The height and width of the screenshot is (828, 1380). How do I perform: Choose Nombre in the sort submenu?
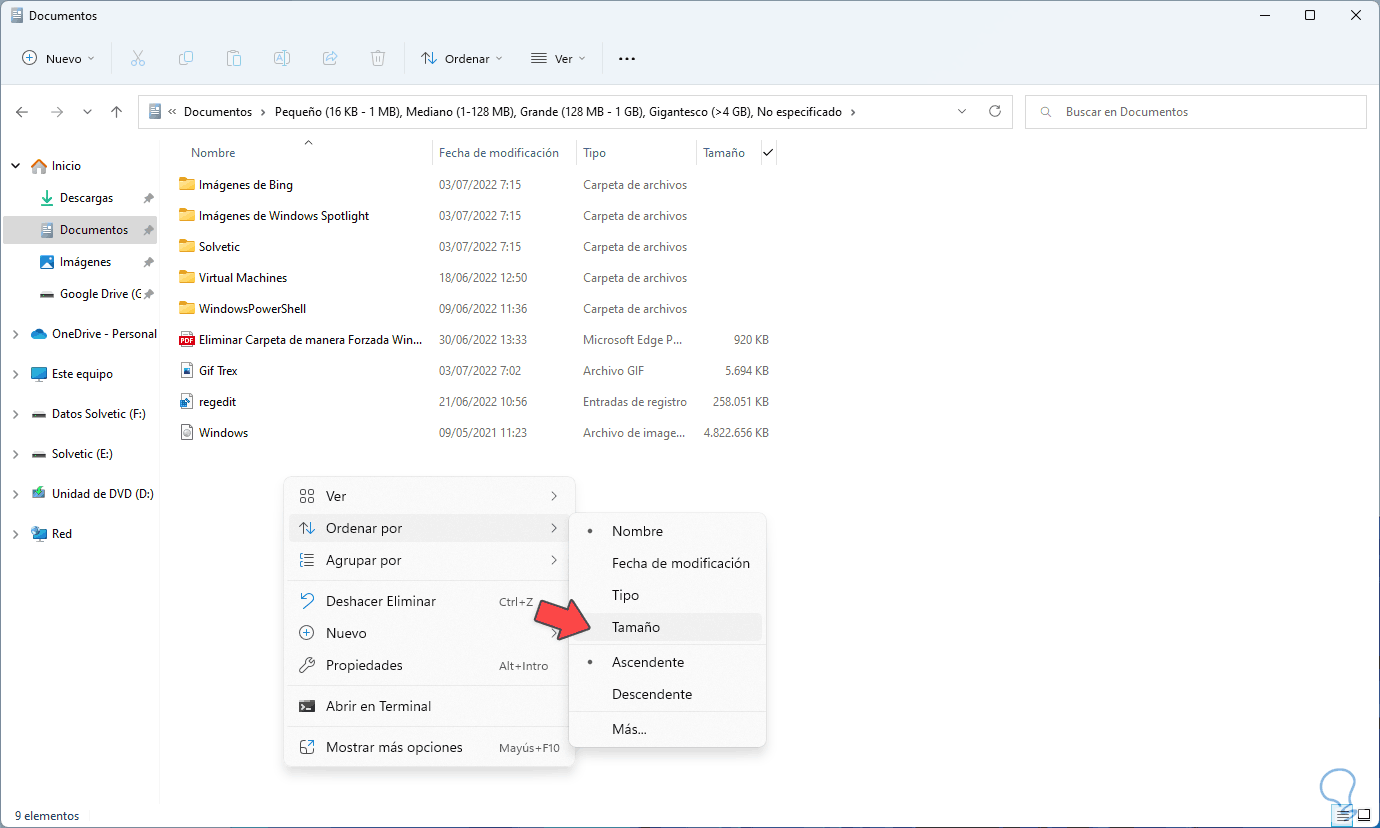point(637,531)
